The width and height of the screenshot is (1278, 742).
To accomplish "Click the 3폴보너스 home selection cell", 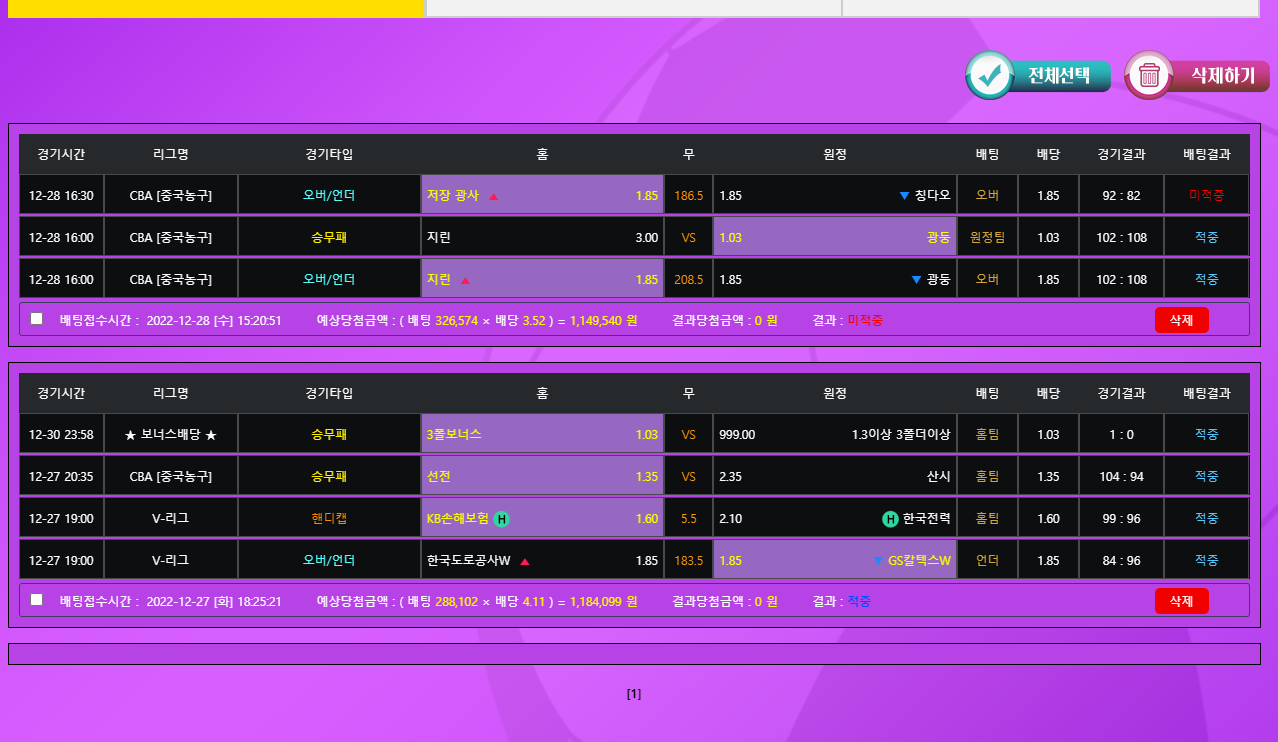I will tap(542, 435).
